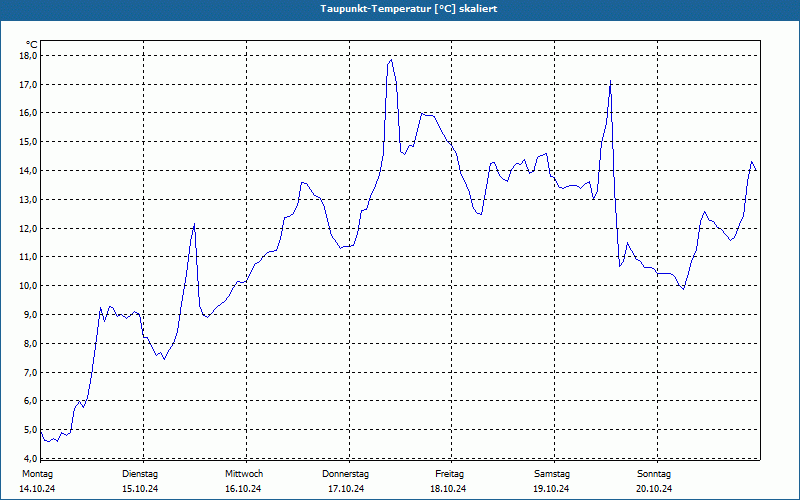Click the 'Mittwoch' day label
800x500 pixels.
click(244, 474)
